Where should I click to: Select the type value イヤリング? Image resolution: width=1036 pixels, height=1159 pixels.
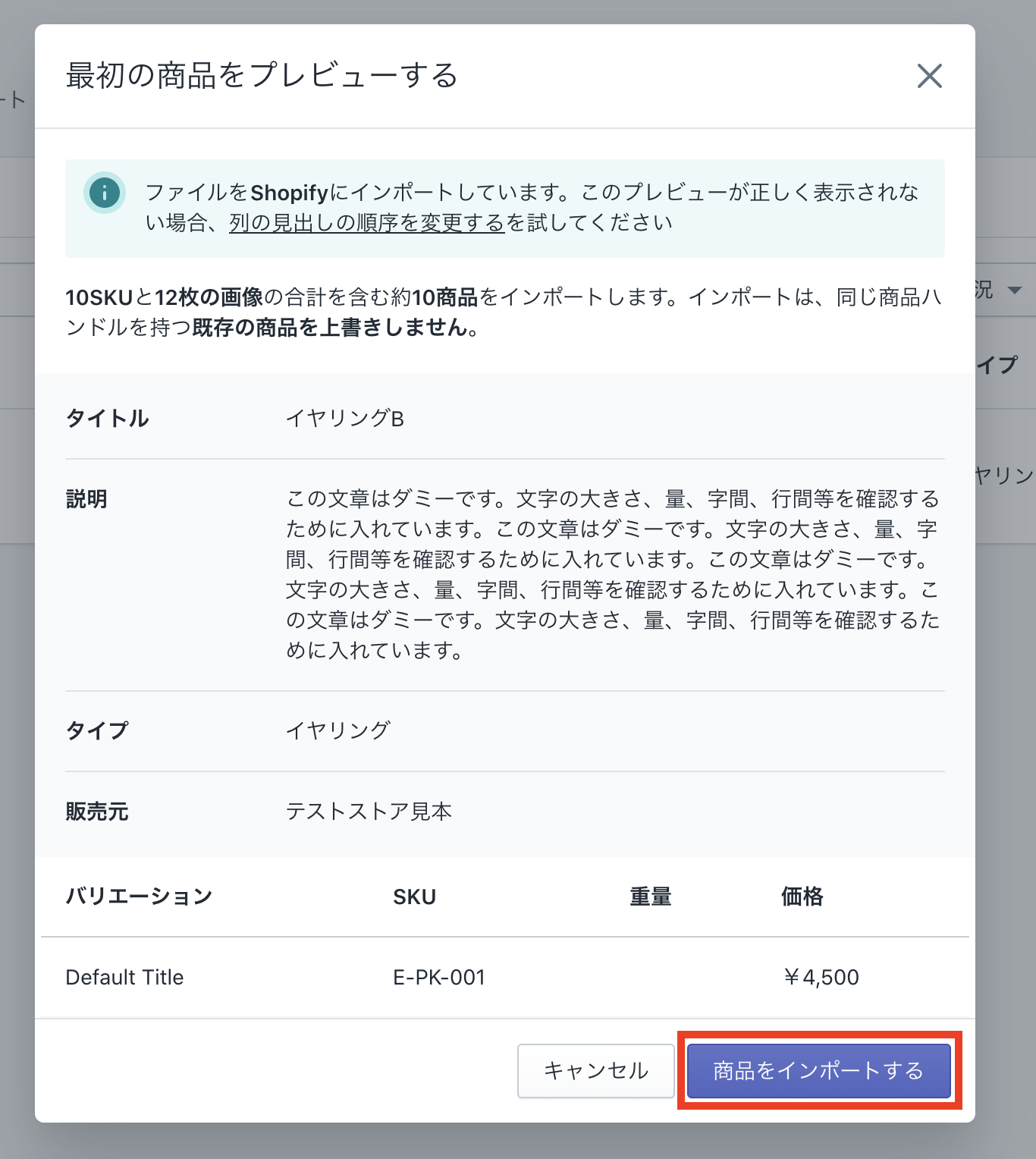[338, 730]
